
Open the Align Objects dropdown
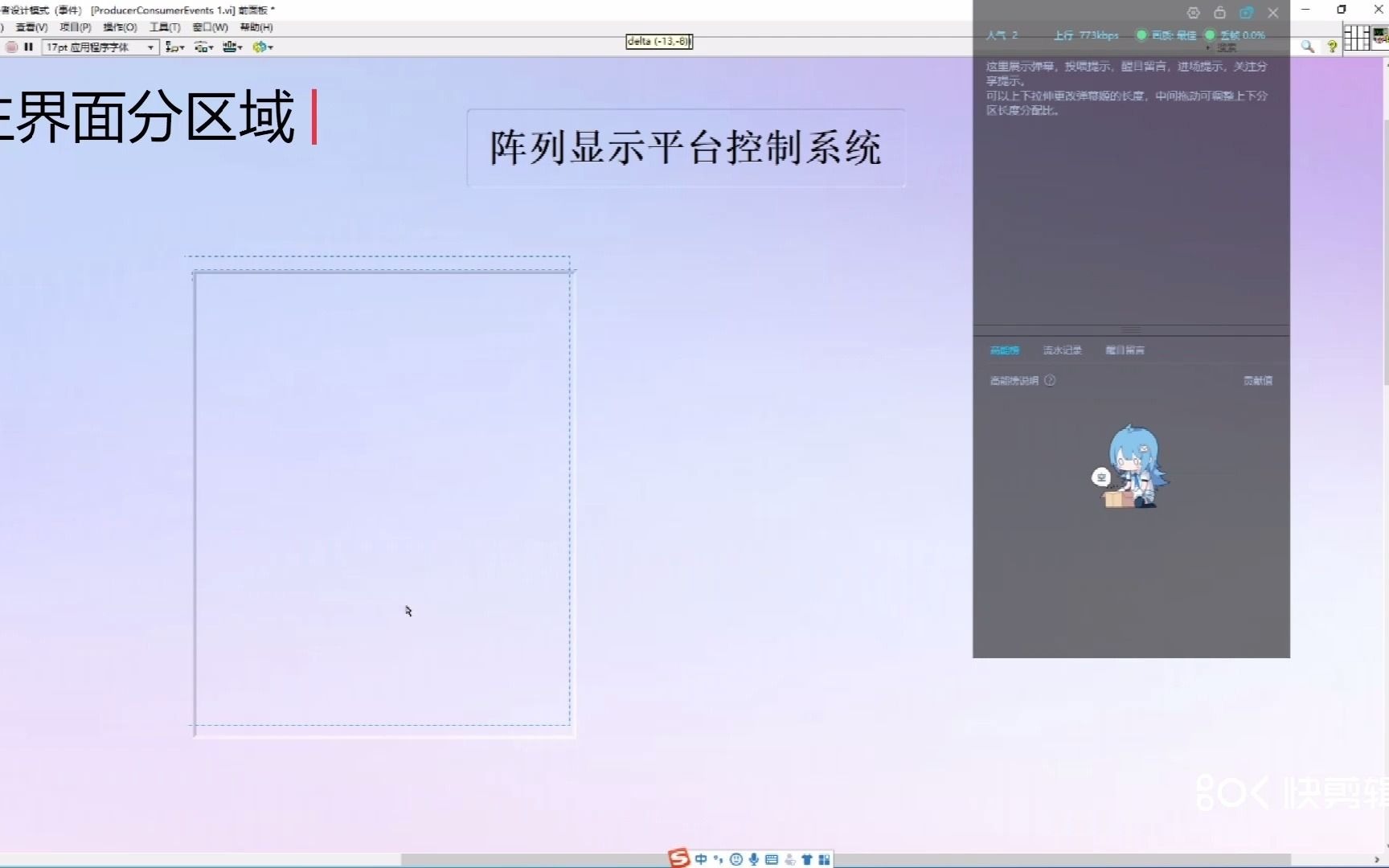pos(174,47)
